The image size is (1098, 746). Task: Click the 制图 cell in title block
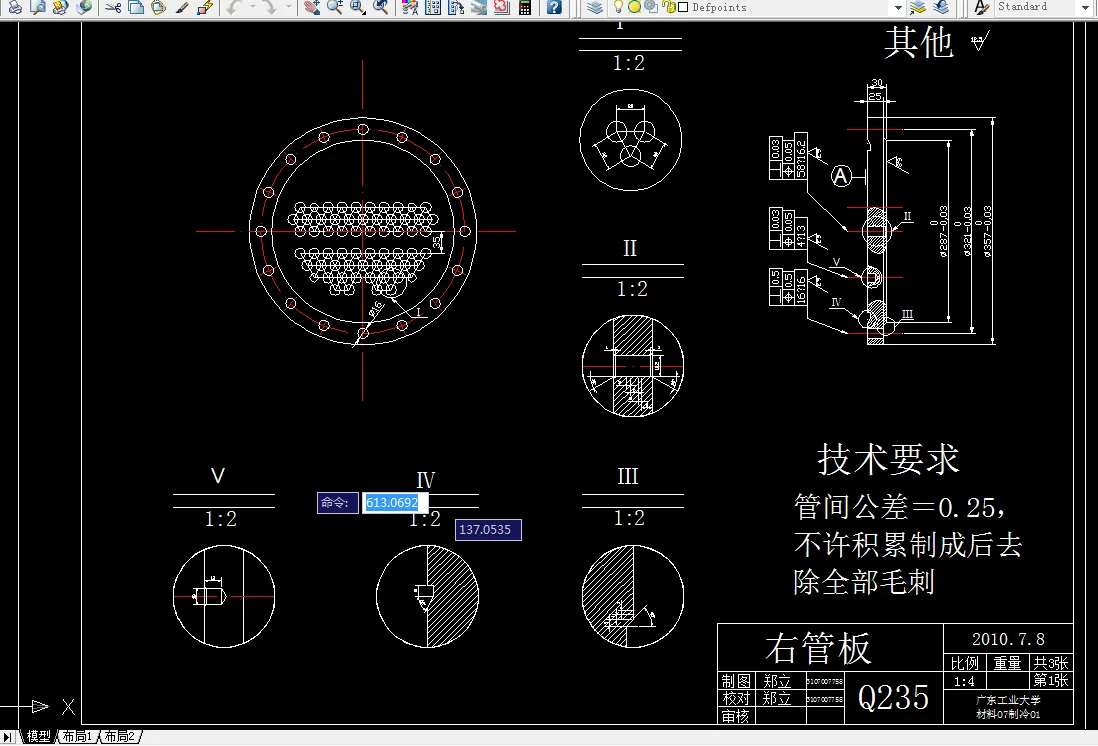coord(736,681)
